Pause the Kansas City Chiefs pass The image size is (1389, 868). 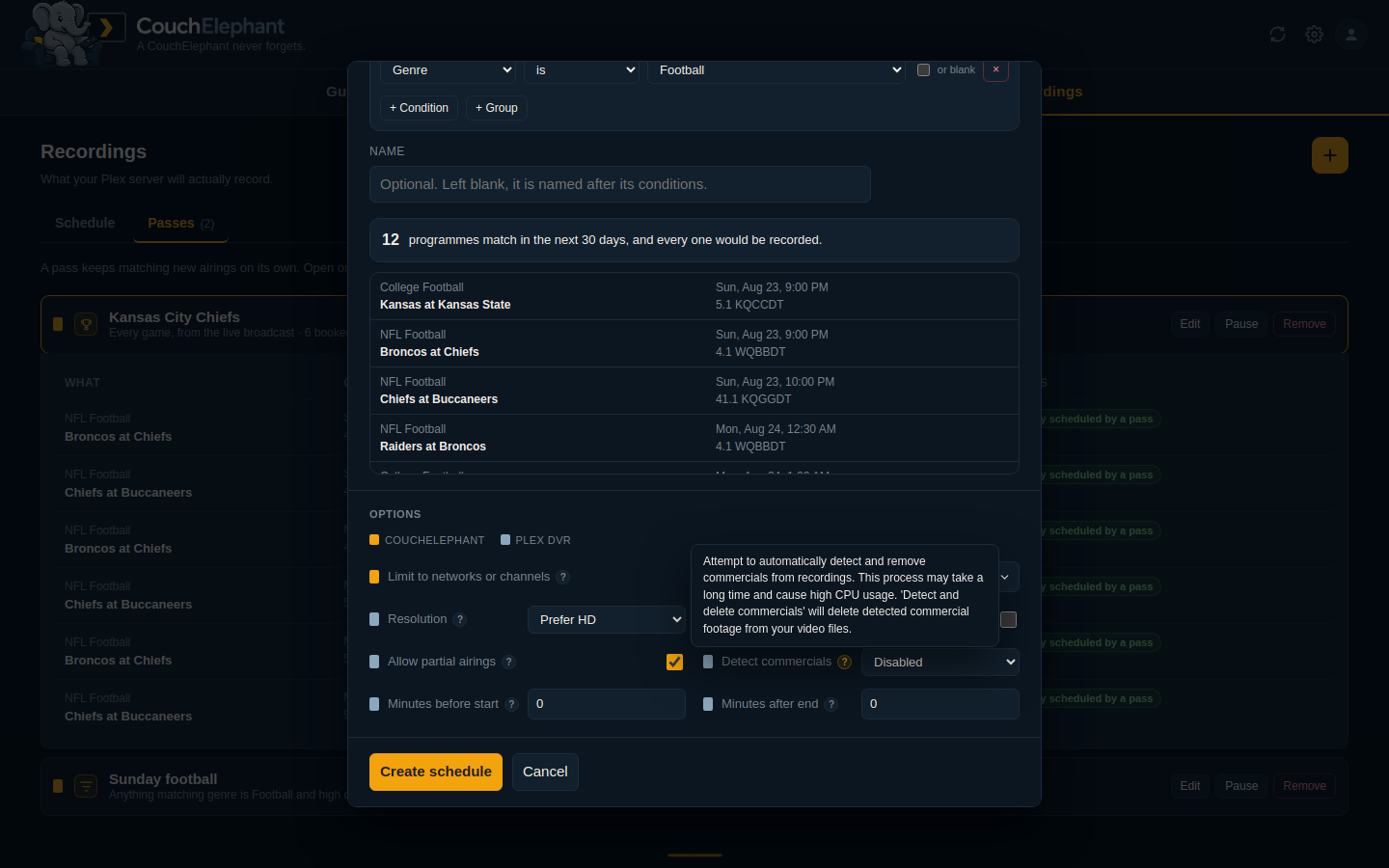[x=1241, y=324]
